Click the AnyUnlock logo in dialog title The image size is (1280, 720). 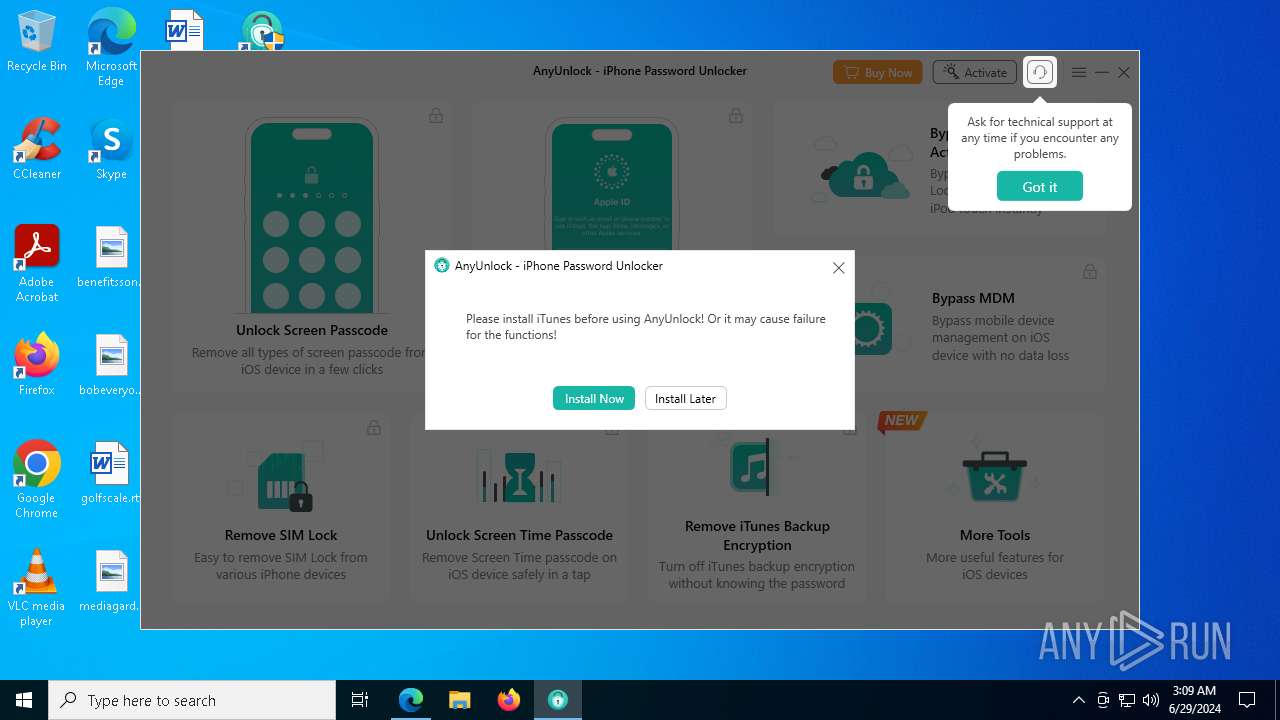tap(441, 266)
